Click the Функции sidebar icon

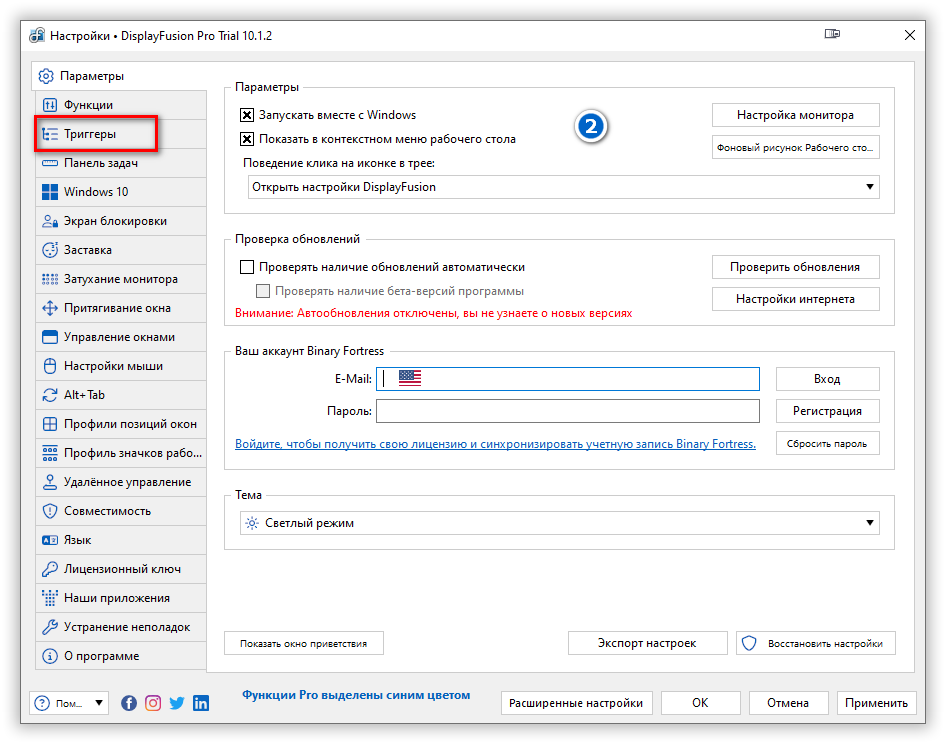tap(50, 105)
